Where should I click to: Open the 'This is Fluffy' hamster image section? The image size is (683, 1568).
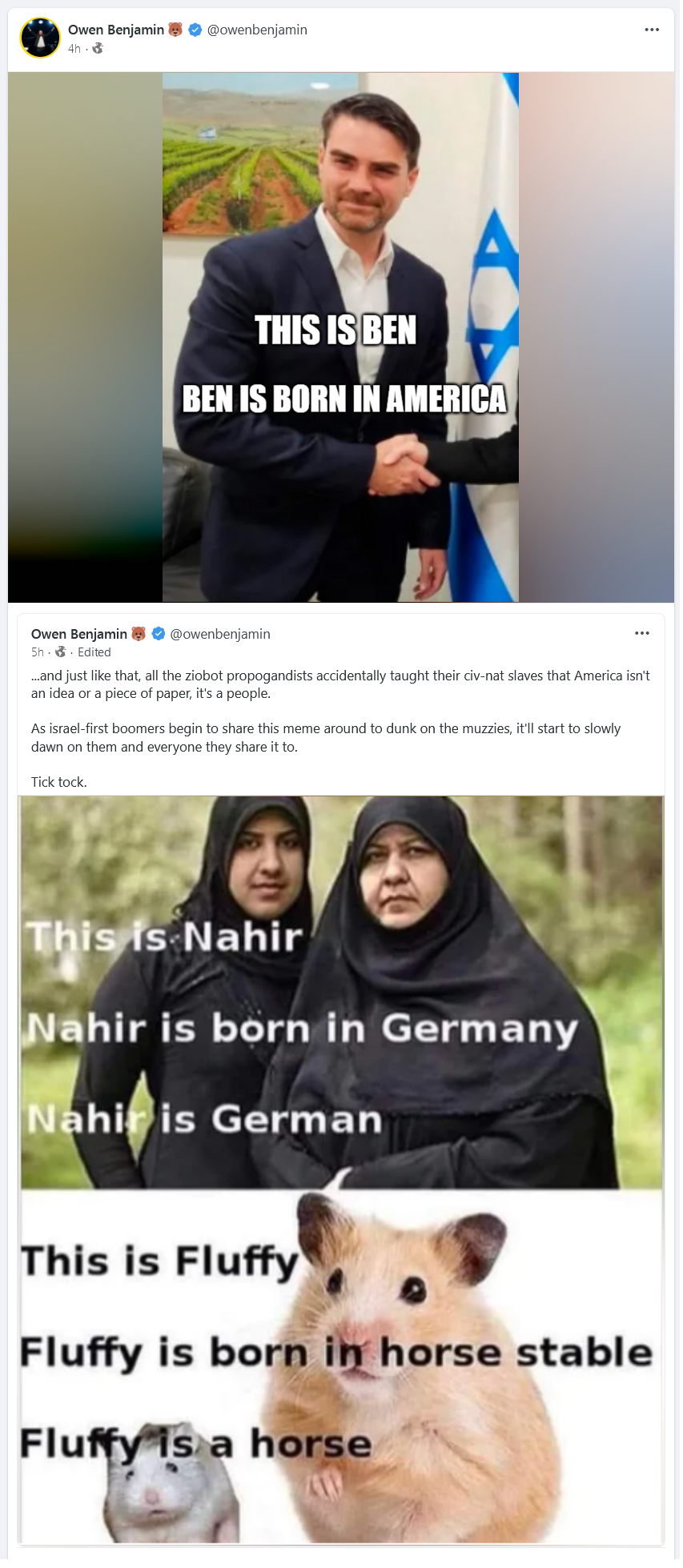341,1365
